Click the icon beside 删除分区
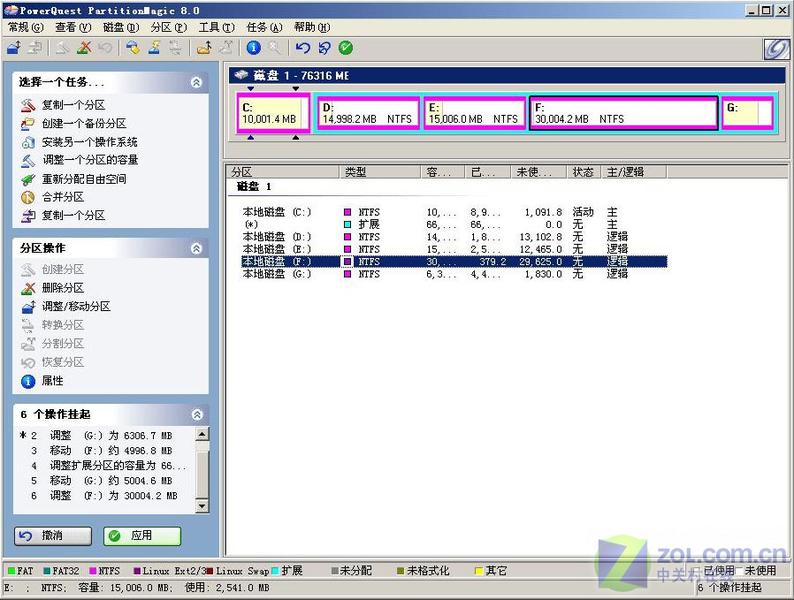The image size is (794, 600). pos(28,288)
